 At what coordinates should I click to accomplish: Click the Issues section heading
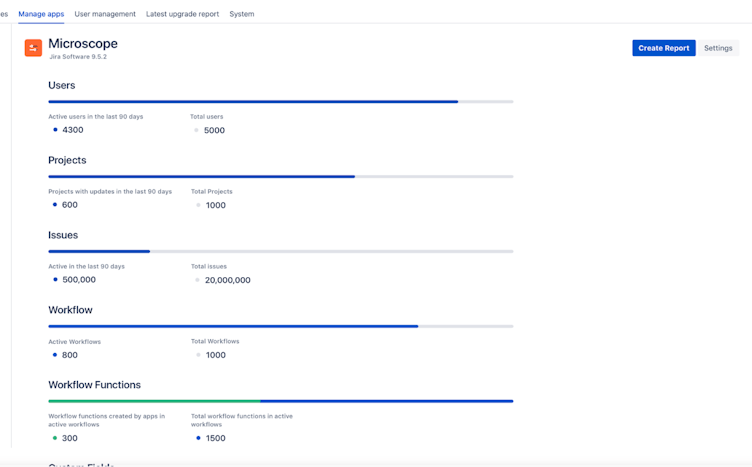point(63,235)
